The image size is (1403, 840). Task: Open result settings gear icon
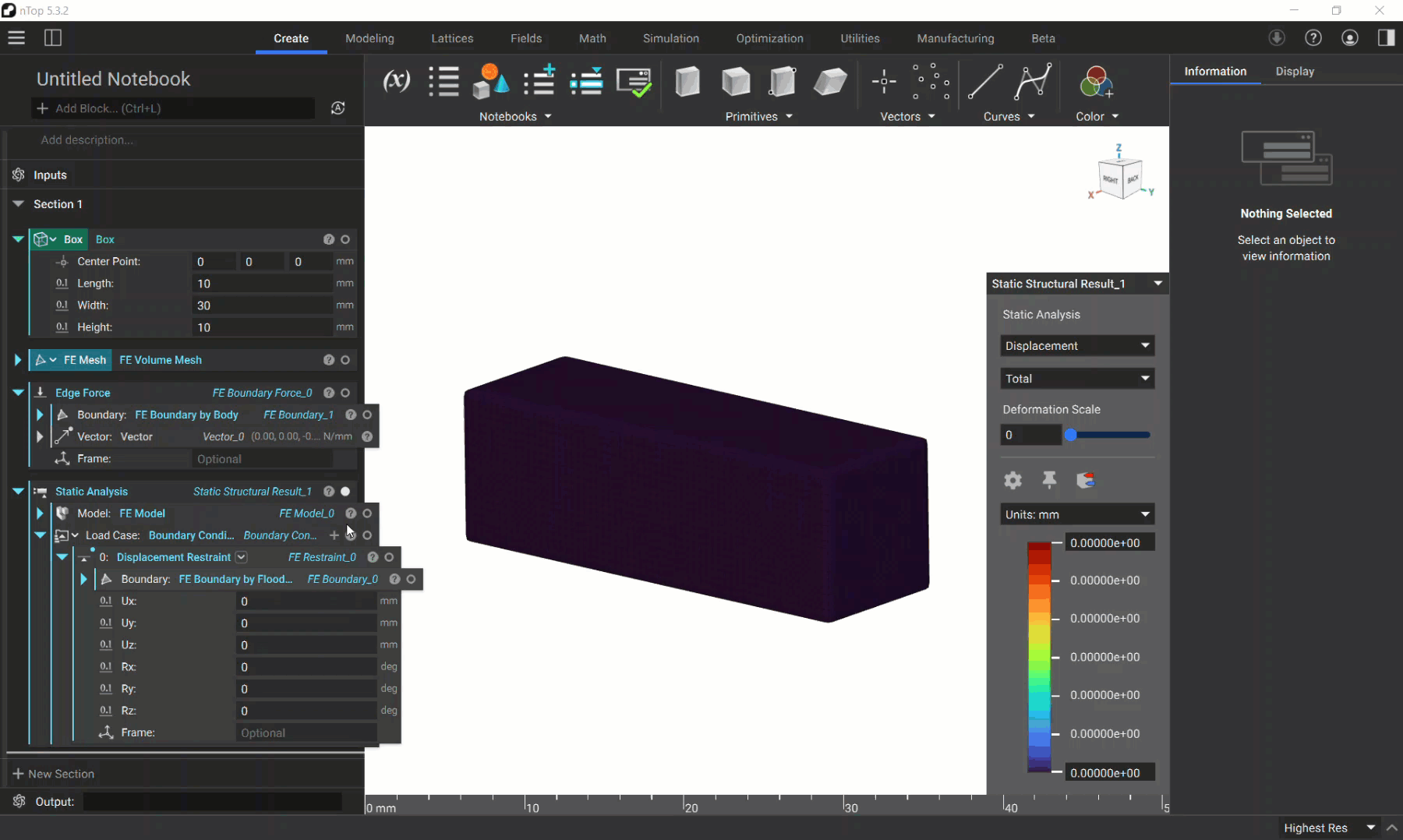click(x=1012, y=480)
